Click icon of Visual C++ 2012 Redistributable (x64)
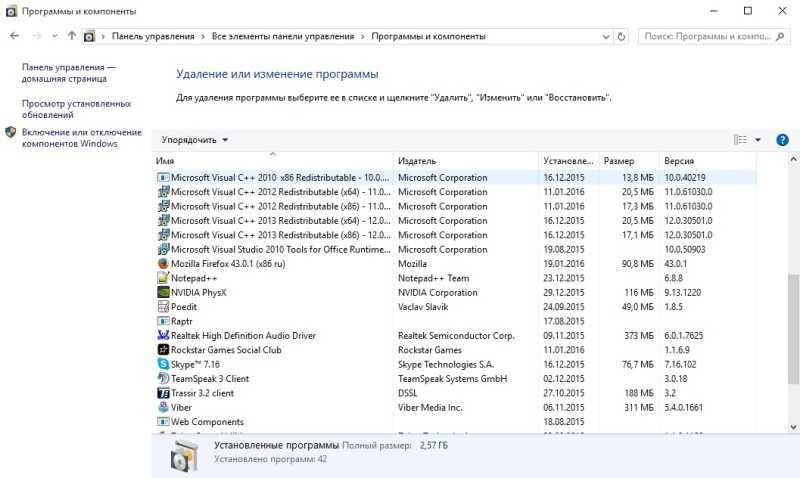 coord(163,192)
